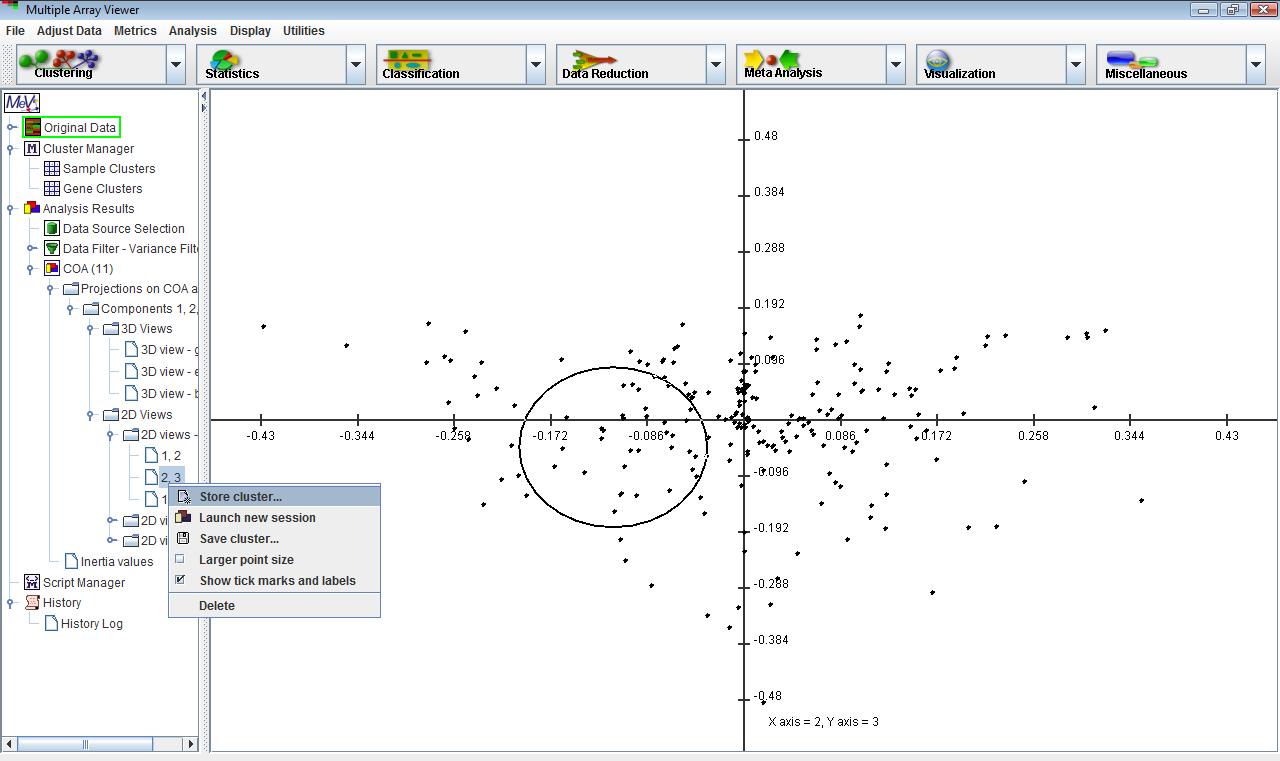1280x761 pixels.
Task: Uncheck Show tick marks and labels
Action: tap(180, 580)
